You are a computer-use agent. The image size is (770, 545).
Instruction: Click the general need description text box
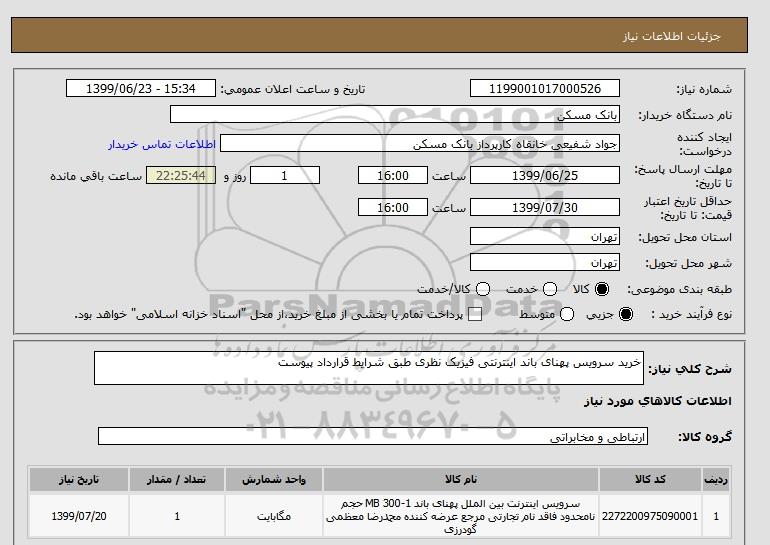[369, 368]
